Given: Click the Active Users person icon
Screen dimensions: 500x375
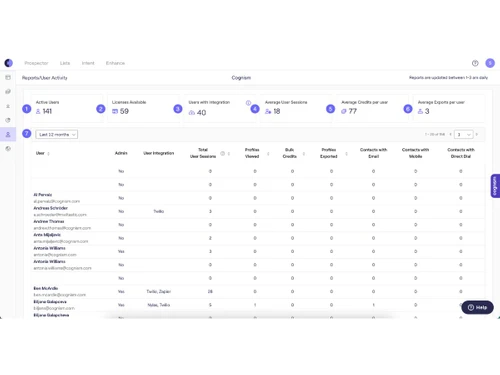Looking at the screenshot, I should 38,111.
